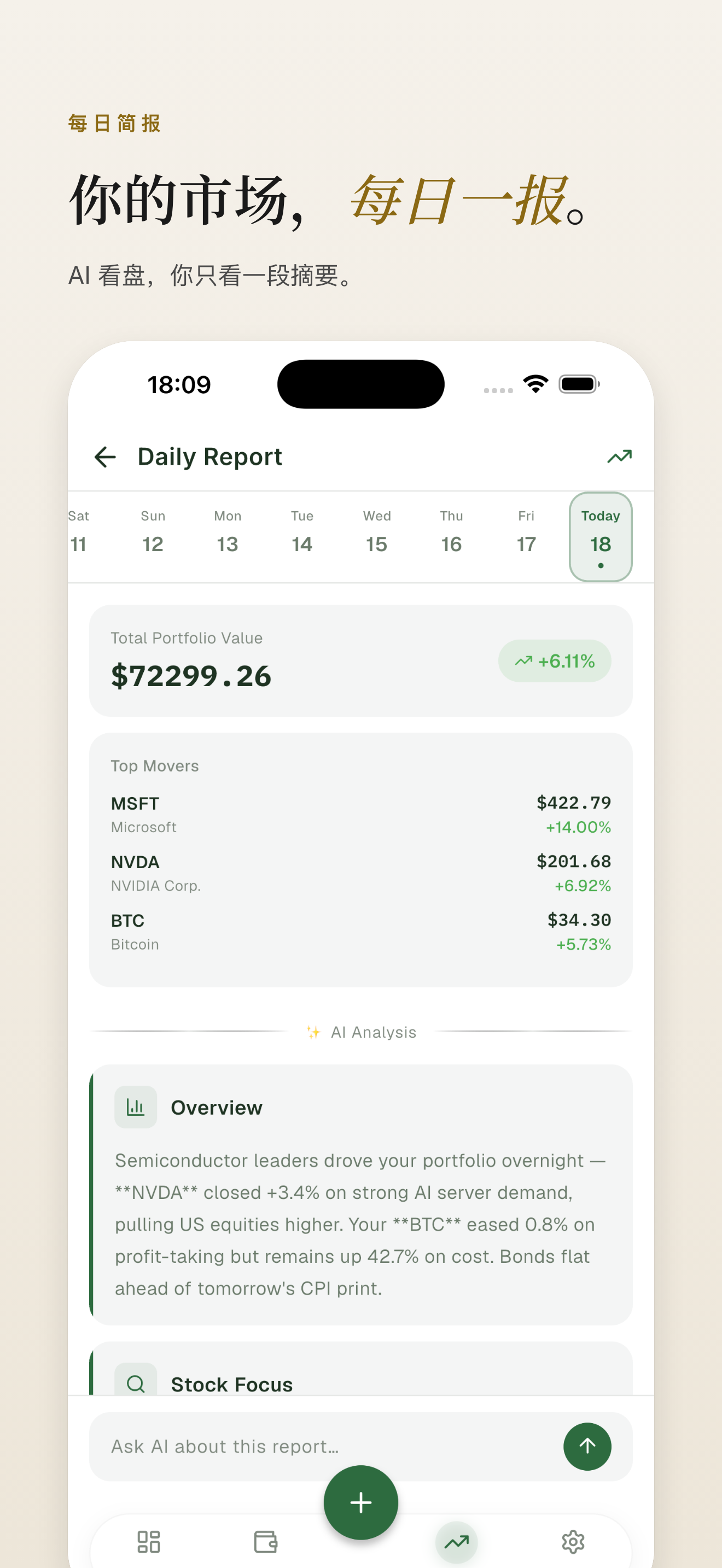Screen dimensions: 722x1568
Task: Select the highlighted trends tab icon
Action: 457,1541
